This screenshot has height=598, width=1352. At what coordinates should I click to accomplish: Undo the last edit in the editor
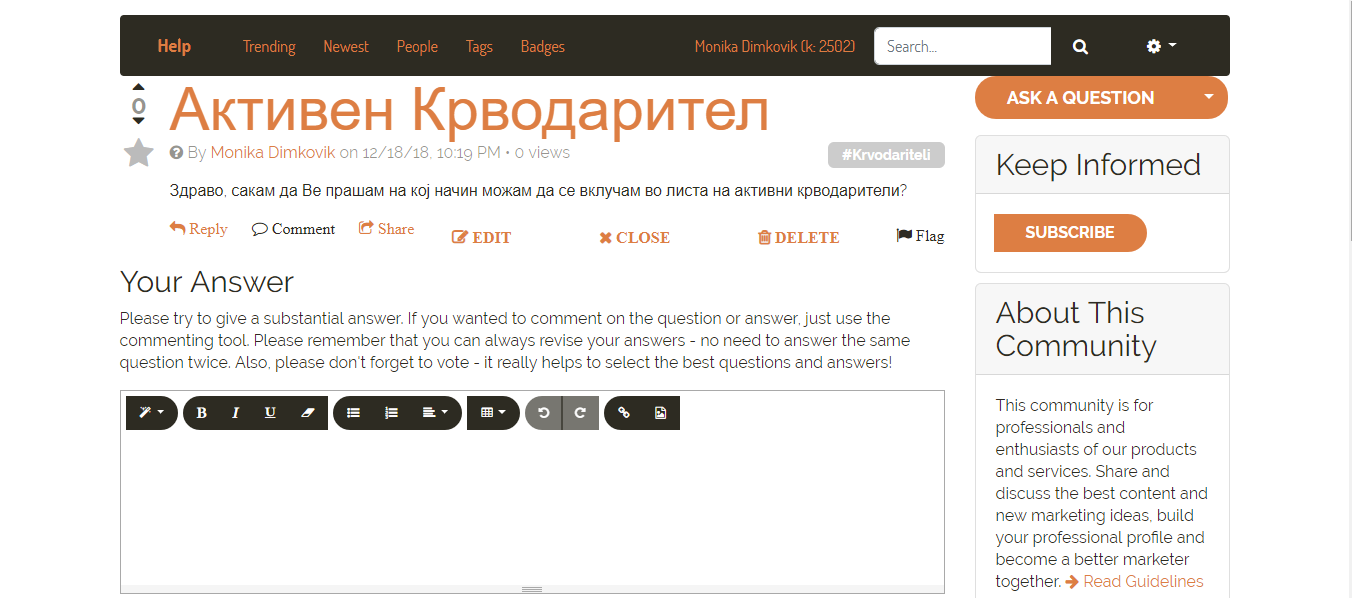tap(544, 413)
